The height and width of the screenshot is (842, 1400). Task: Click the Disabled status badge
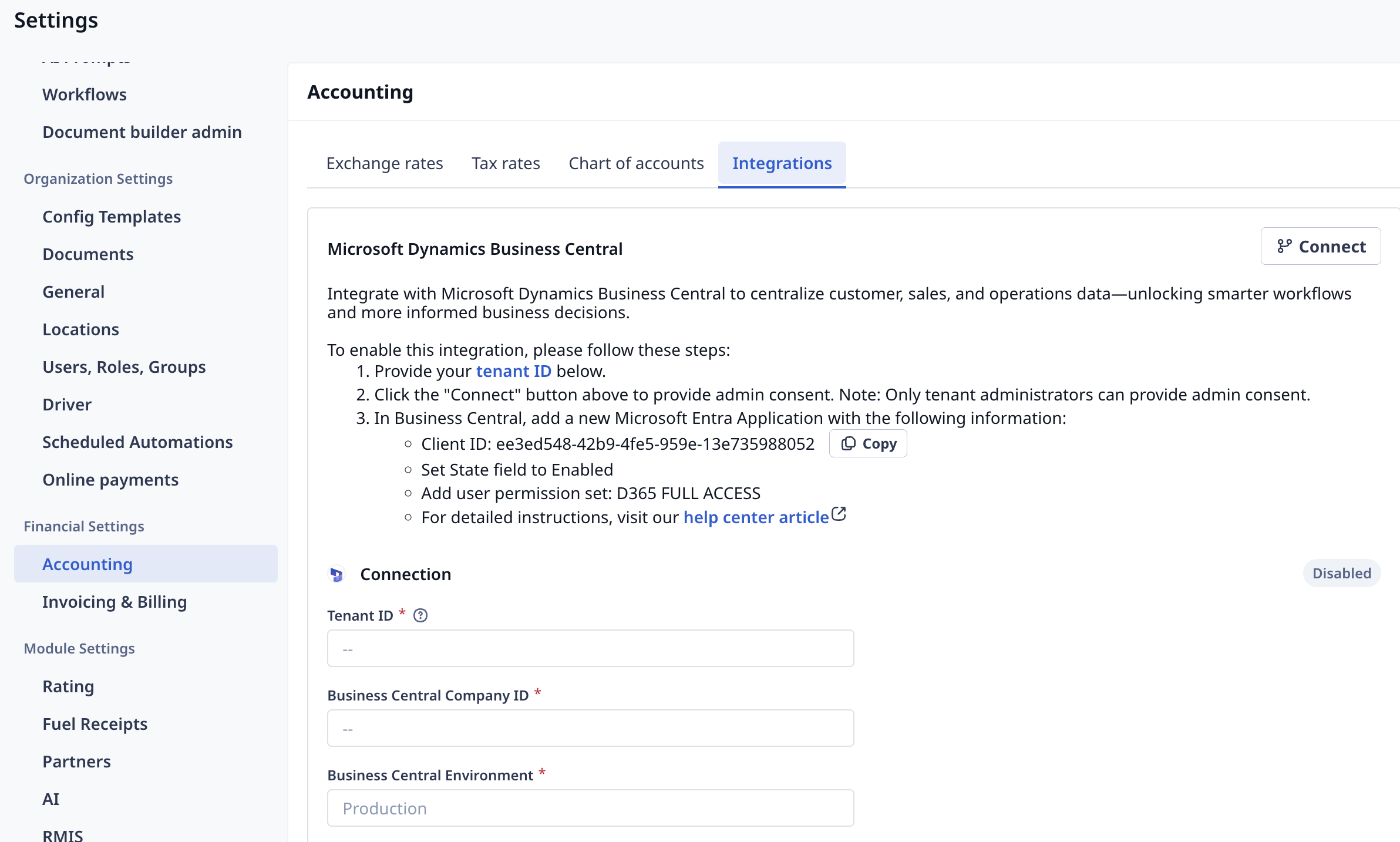click(x=1342, y=573)
